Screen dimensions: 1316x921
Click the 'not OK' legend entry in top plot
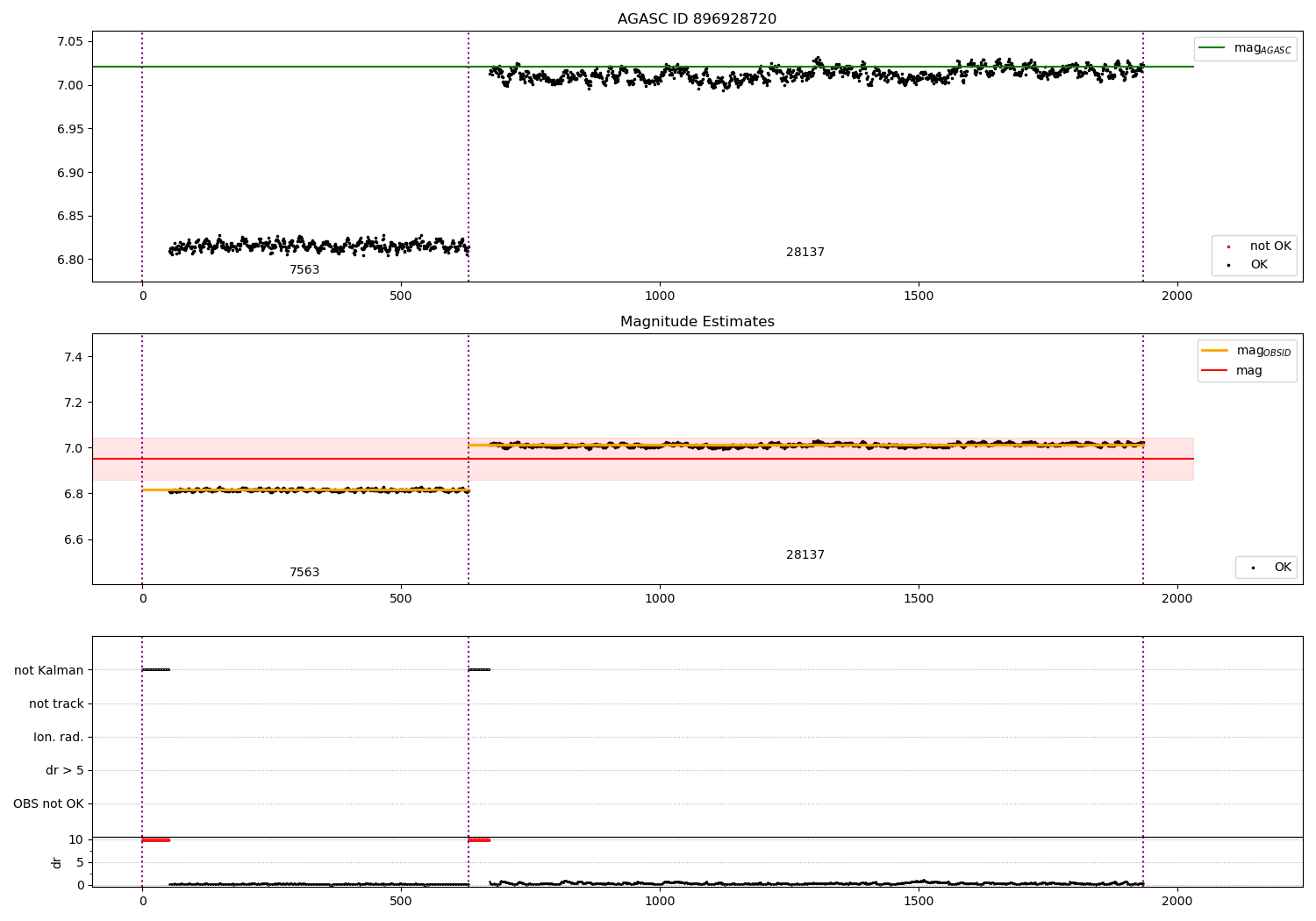click(x=1257, y=246)
